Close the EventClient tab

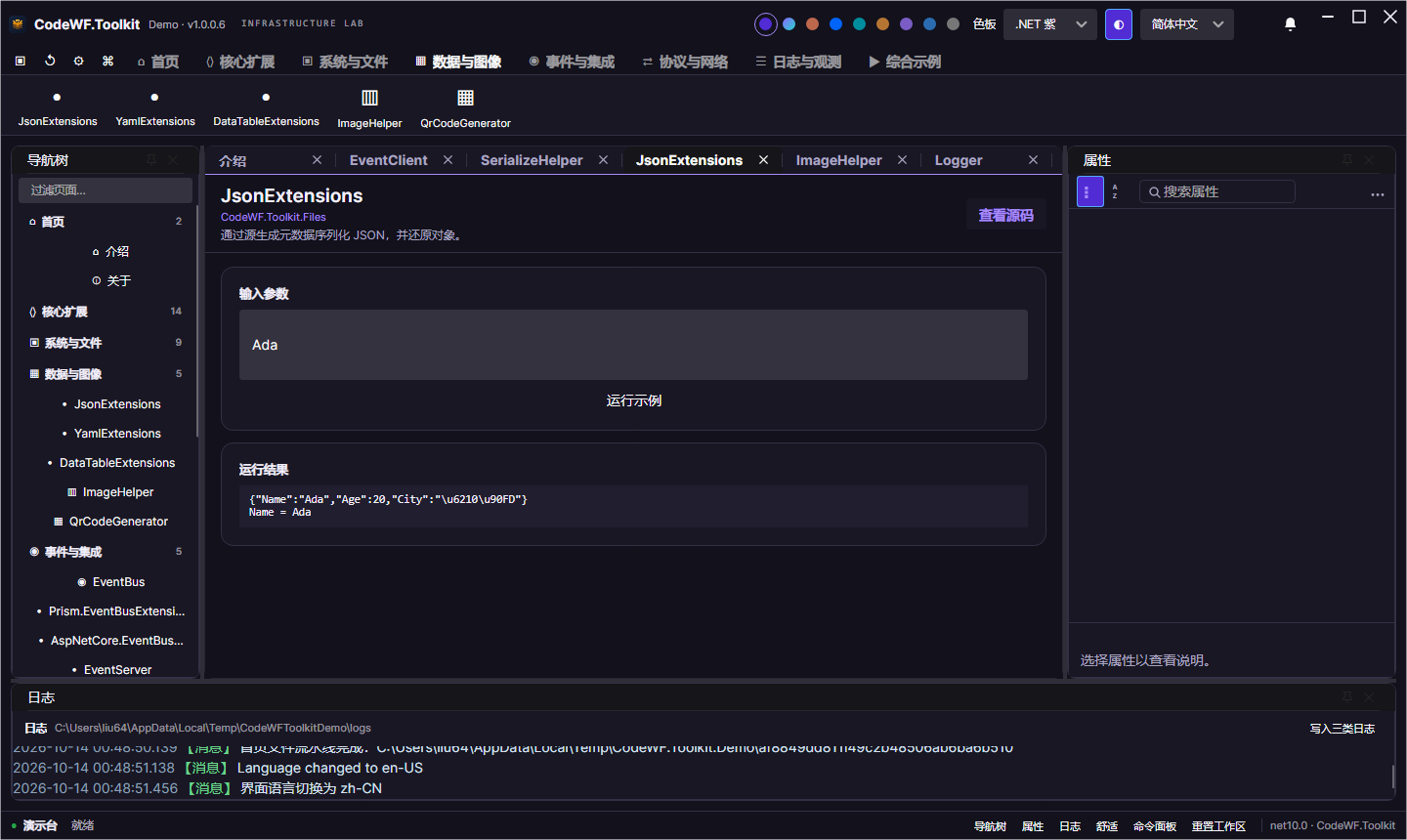click(448, 160)
